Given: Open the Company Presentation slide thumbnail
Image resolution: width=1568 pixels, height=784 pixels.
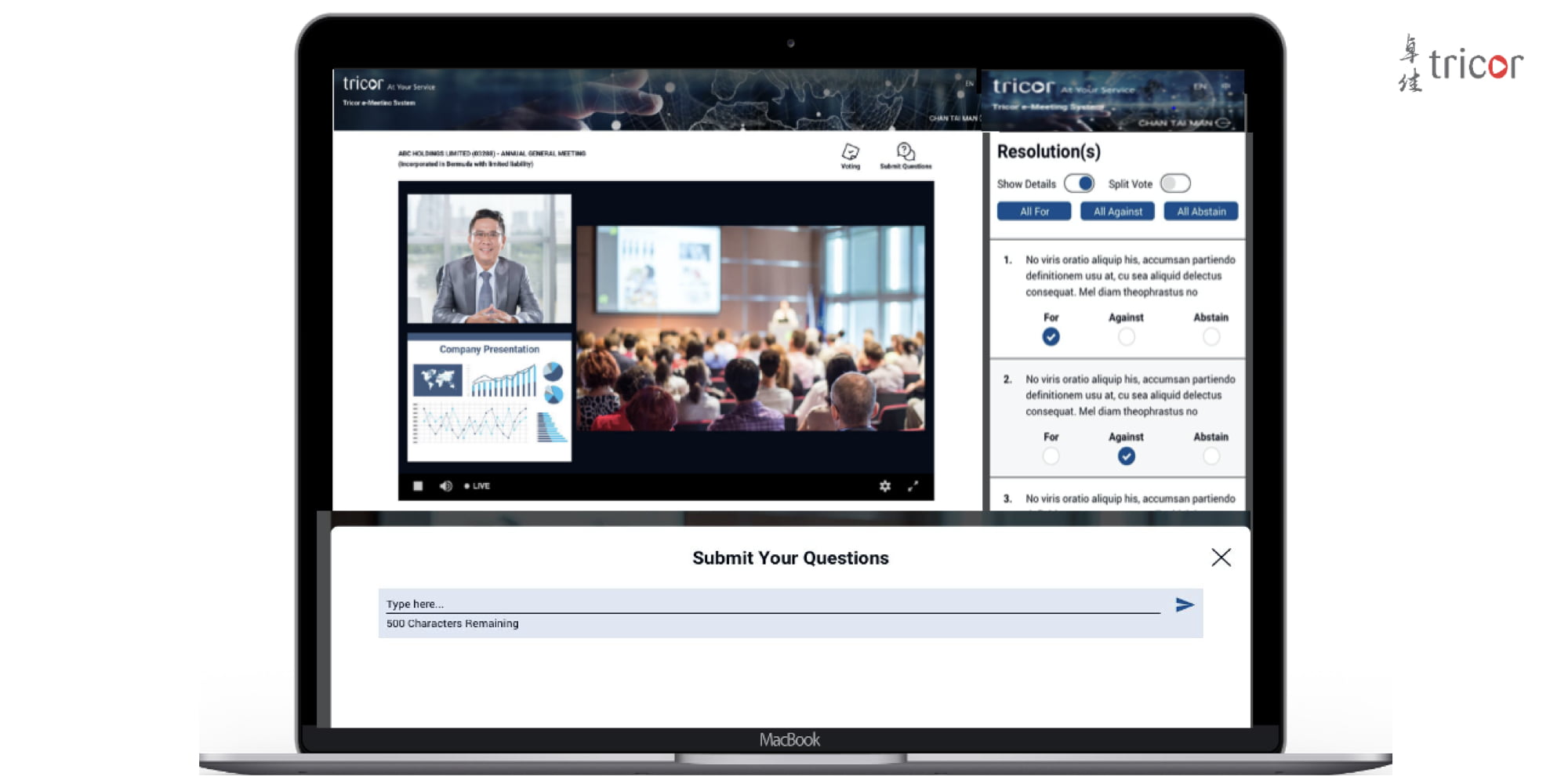Looking at the screenshot, I should 489,398.
